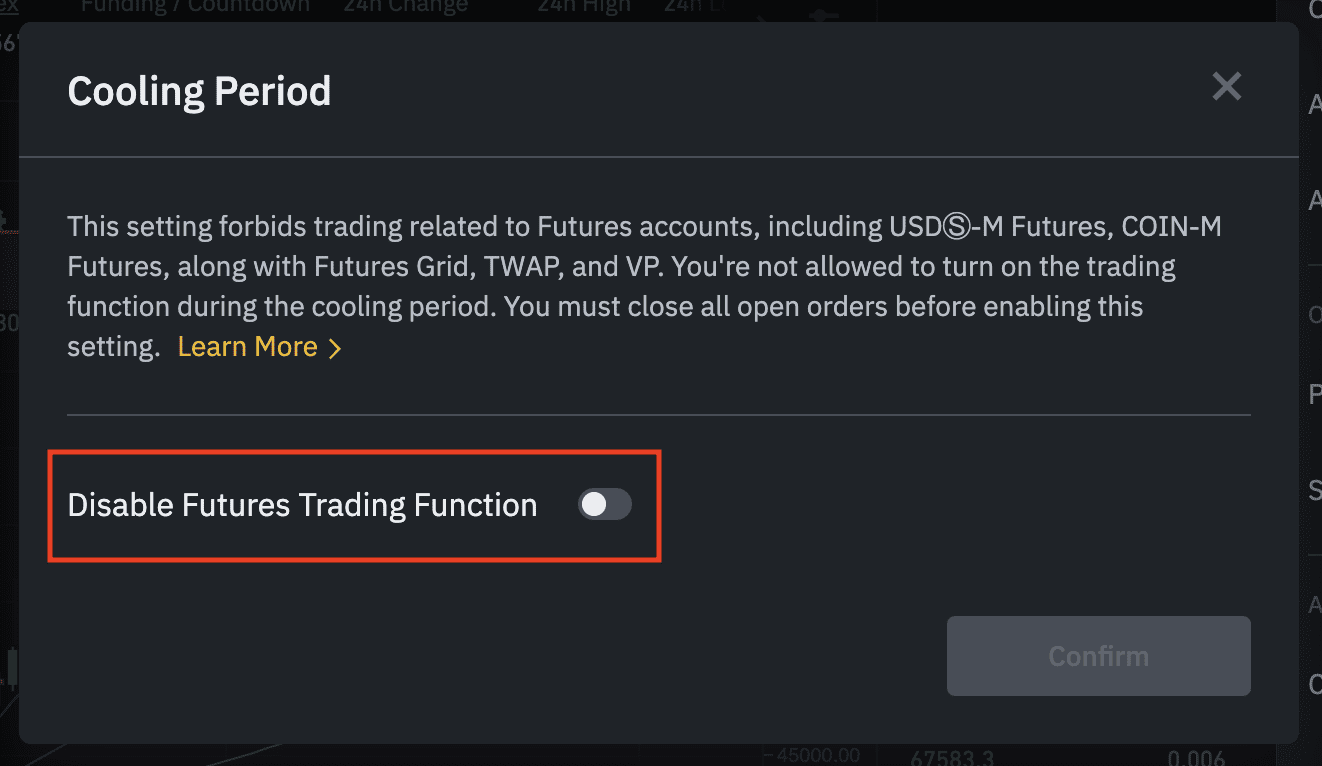The height and width of the screenshot is (766, 1322).
Task: Click the horizontal divider below Learn More
Action: tap(659, 414)
